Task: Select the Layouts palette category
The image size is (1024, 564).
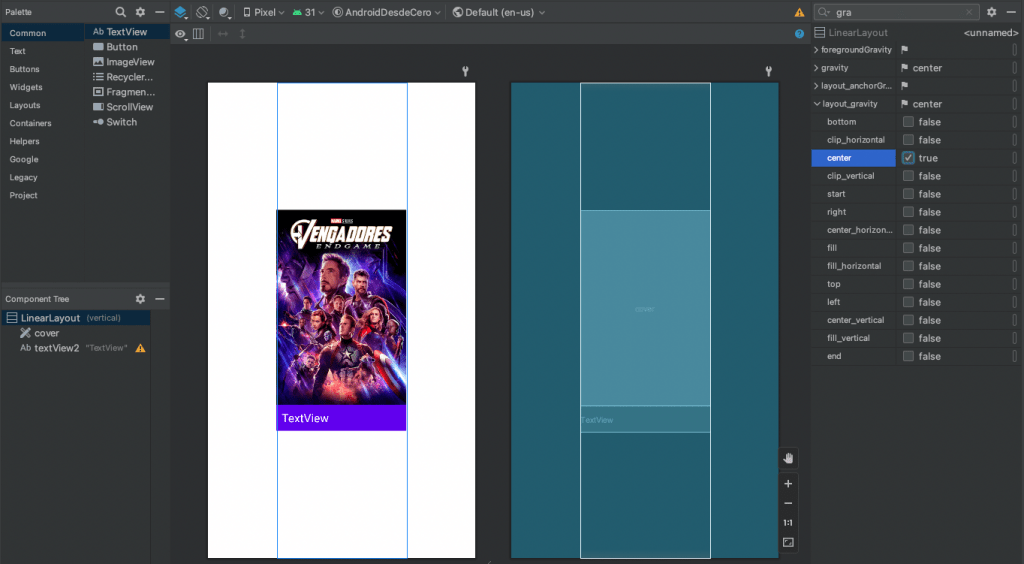Action: [x=42, y=105]
